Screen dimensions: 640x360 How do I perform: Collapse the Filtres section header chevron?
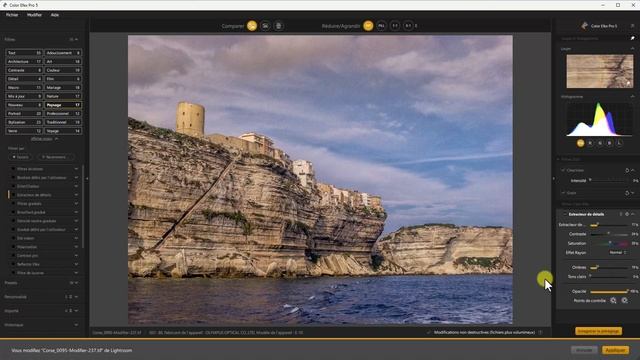pyautogui.click(x=76, y=39)
